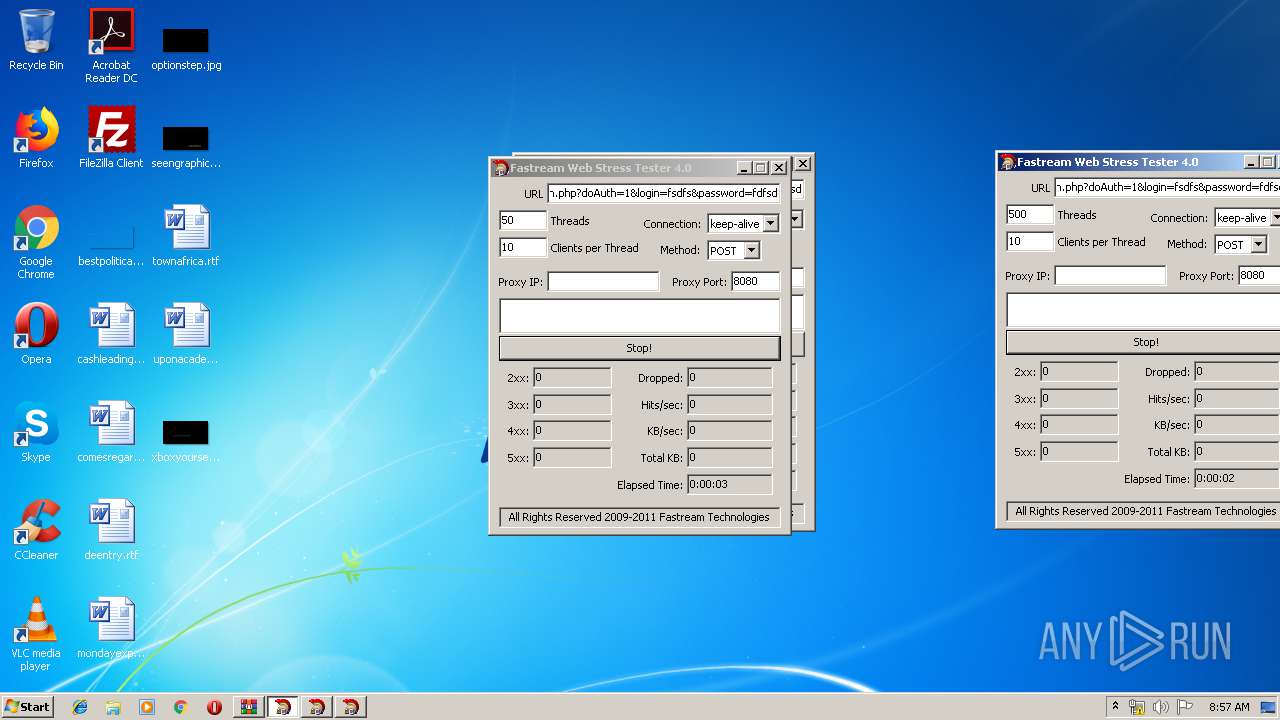Click Clients per Thread field in right window

[x=1030, y=241]
